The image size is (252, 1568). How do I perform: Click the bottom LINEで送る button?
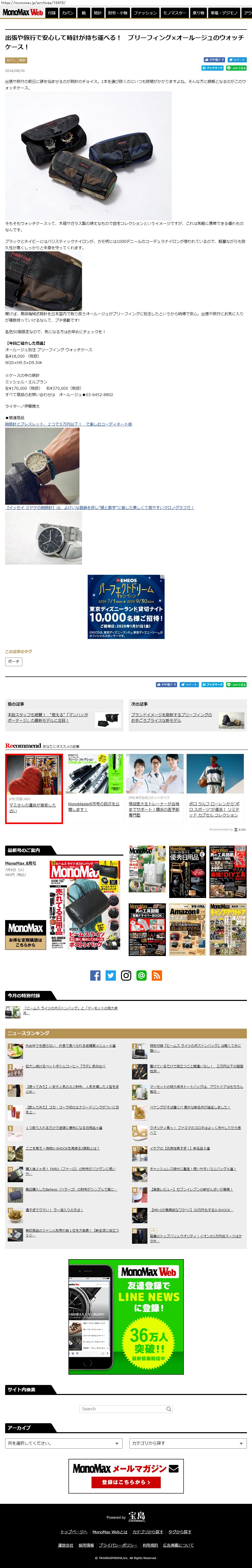pyautogui.click(x=236, y=685)
